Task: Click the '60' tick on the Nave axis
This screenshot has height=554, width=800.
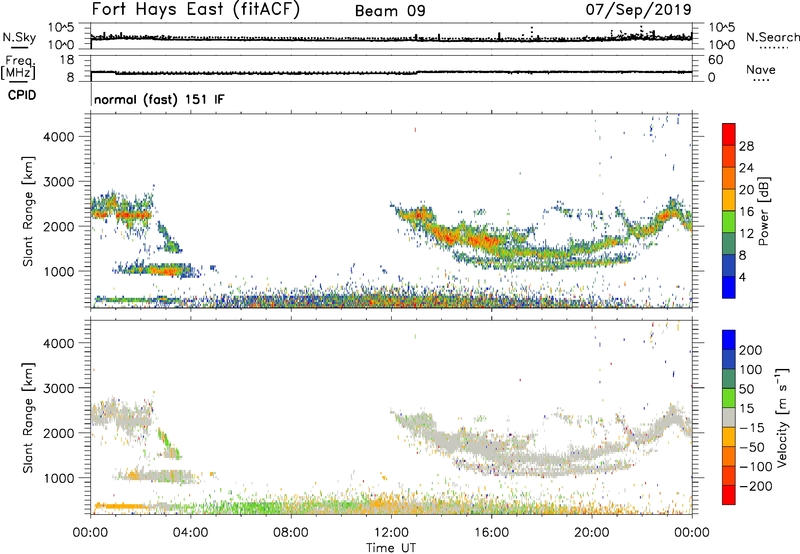Action: click(x=715, y=60)
